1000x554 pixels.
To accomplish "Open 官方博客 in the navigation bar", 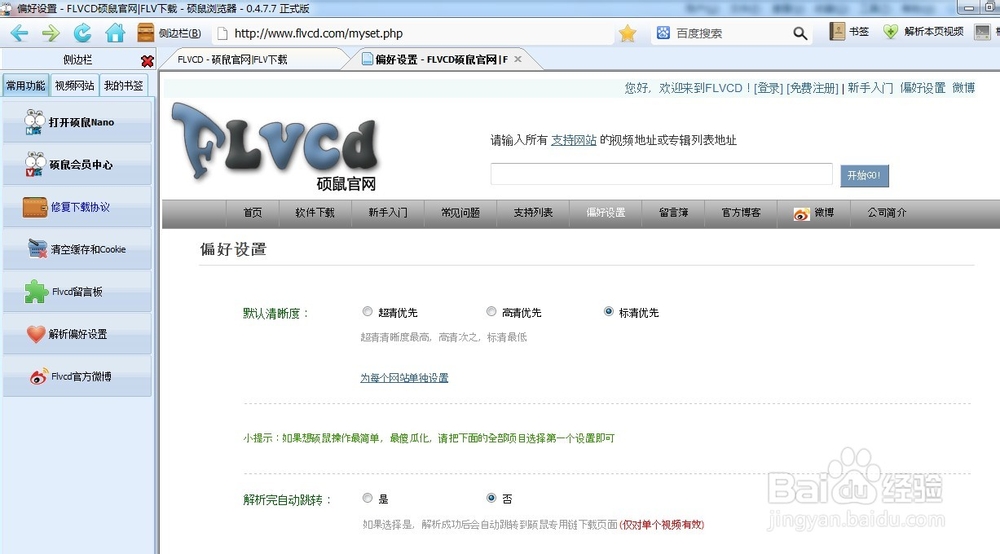I will pos(741,212).
